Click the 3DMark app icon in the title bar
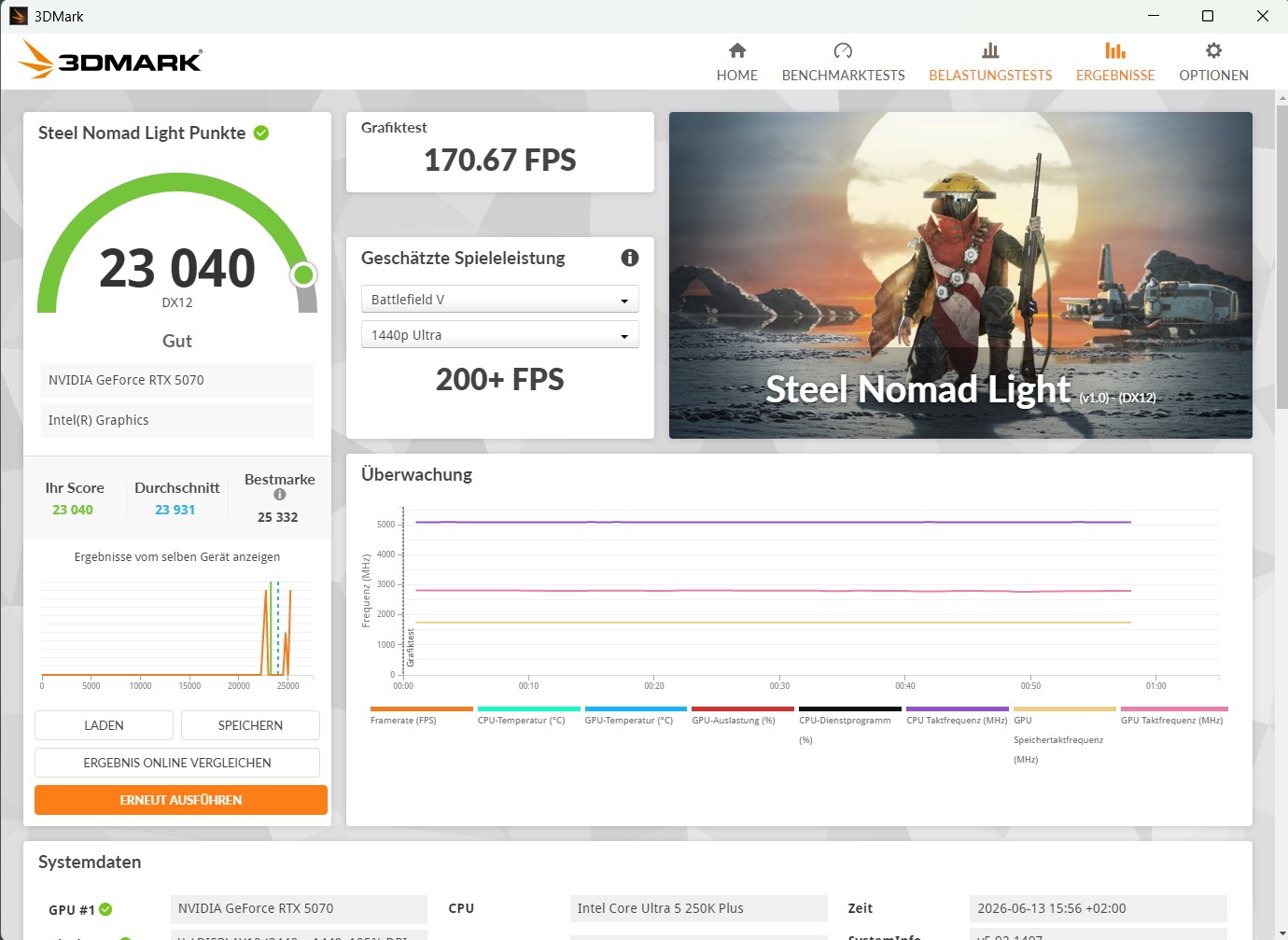1288x940 pixels. [18, 16]
